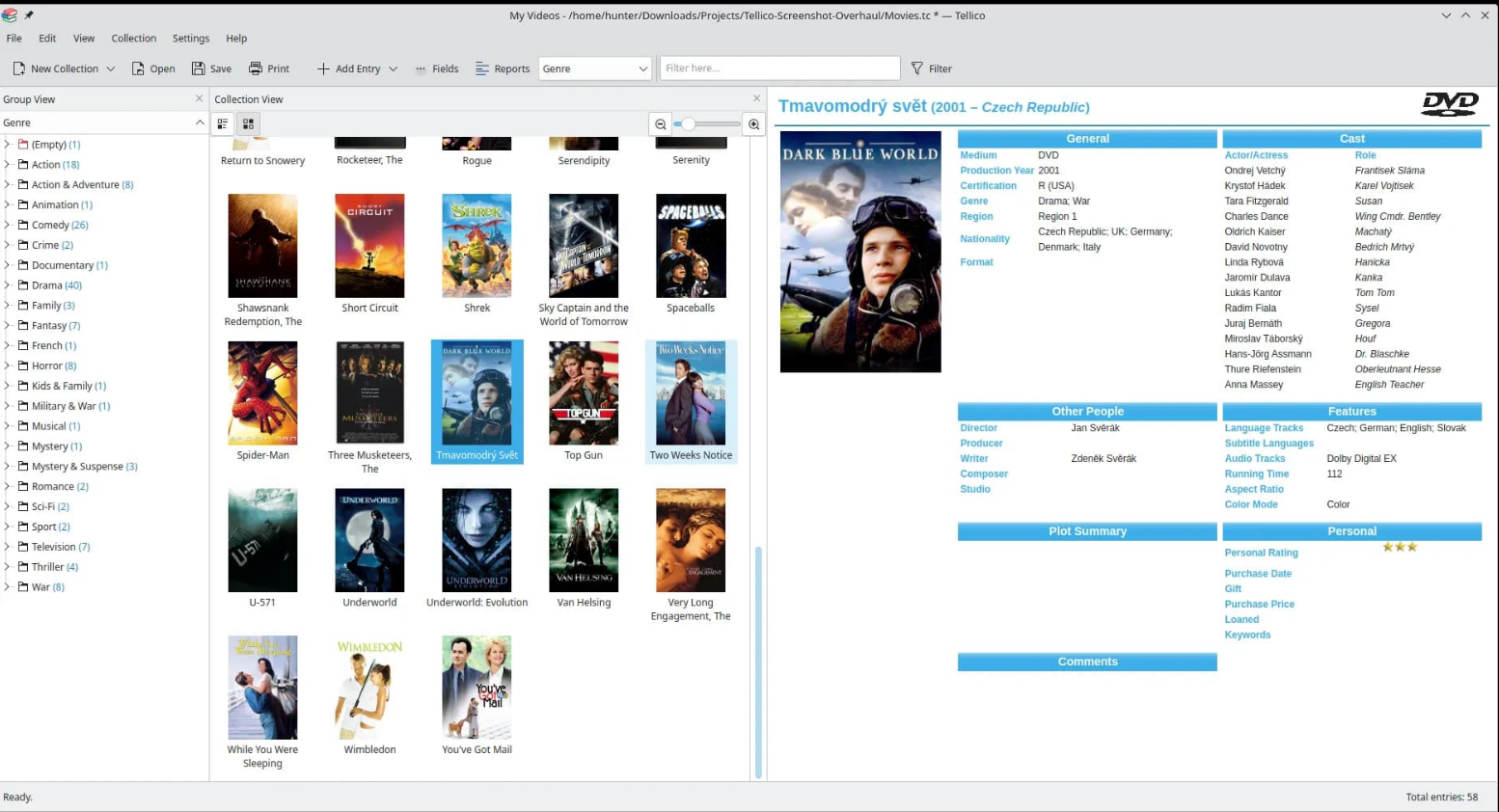1499x812 pixels.
Task: Click the Dolby Digital EX audio value
Action: point(1361,459)
